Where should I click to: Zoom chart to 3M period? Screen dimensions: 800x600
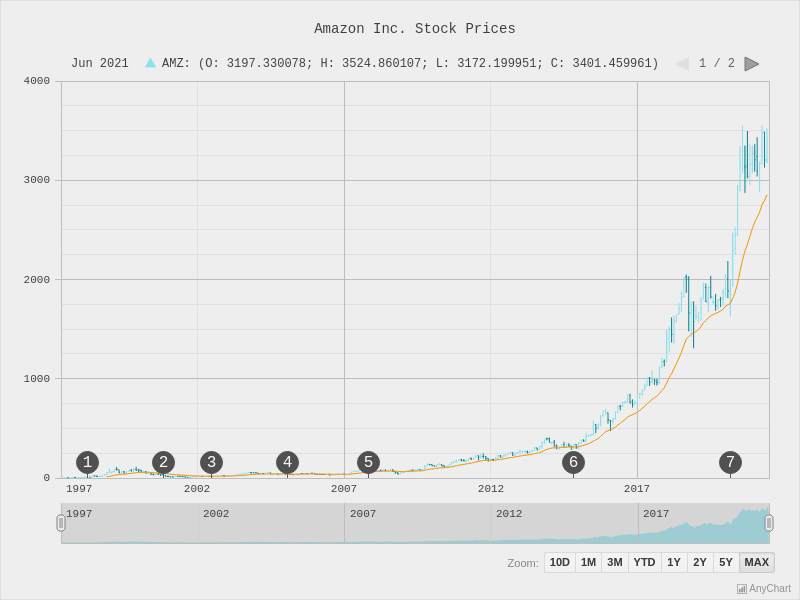click(615, 562)
